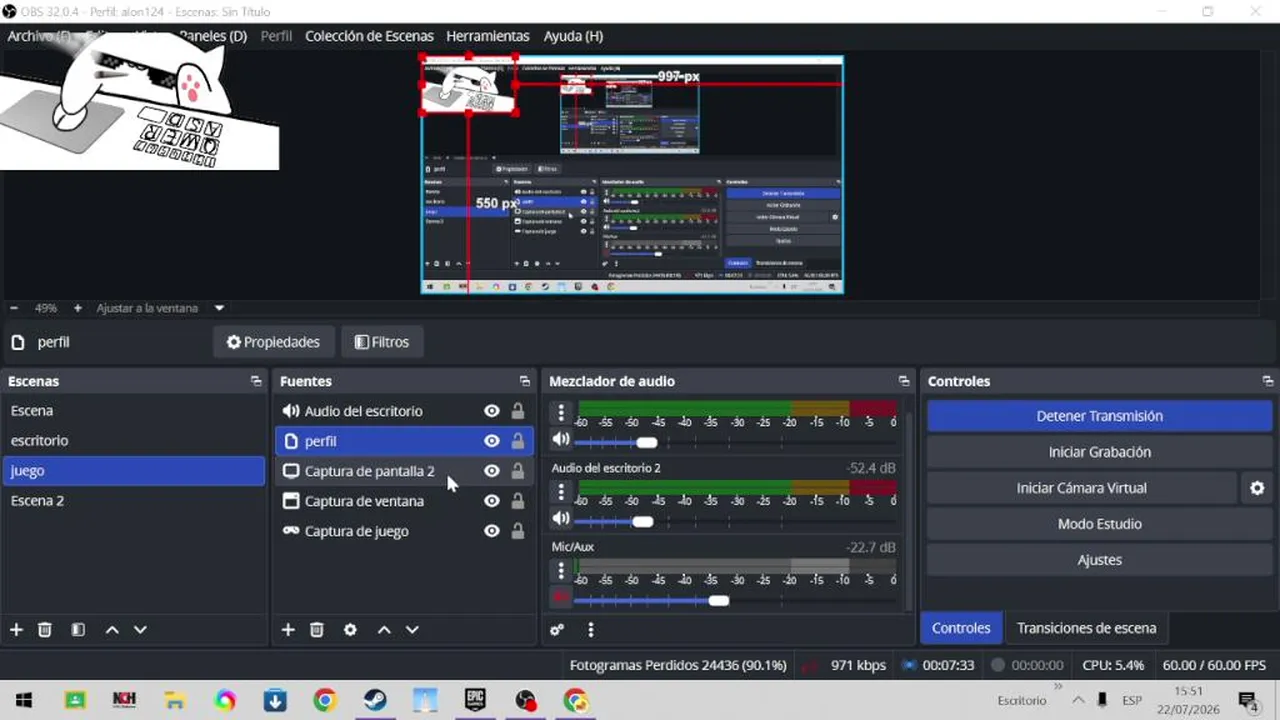Open the Ayuda (H) menu
1280x720 pixels.
click(x=573, y=36)
